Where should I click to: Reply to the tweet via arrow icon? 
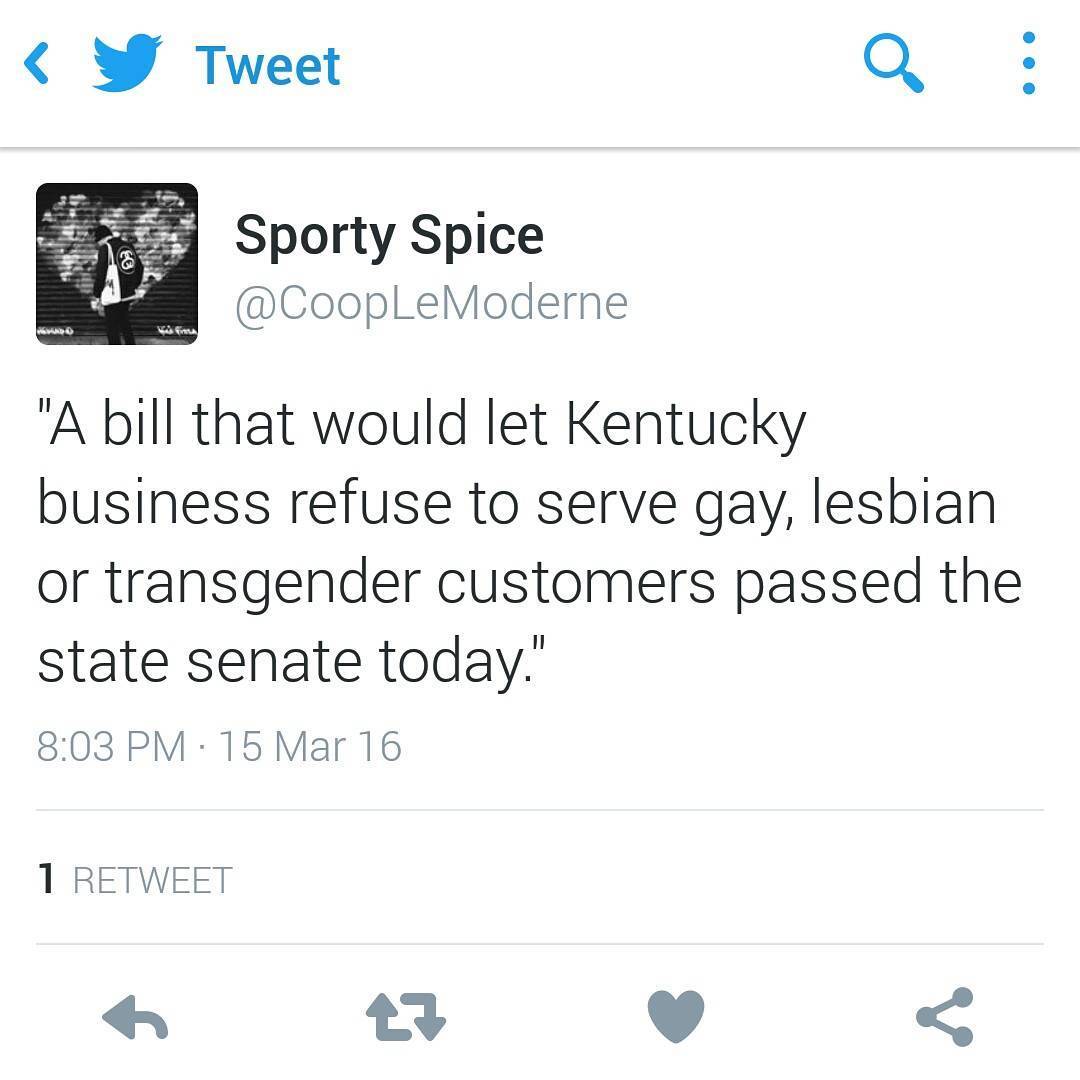[x=135, y=1017]
